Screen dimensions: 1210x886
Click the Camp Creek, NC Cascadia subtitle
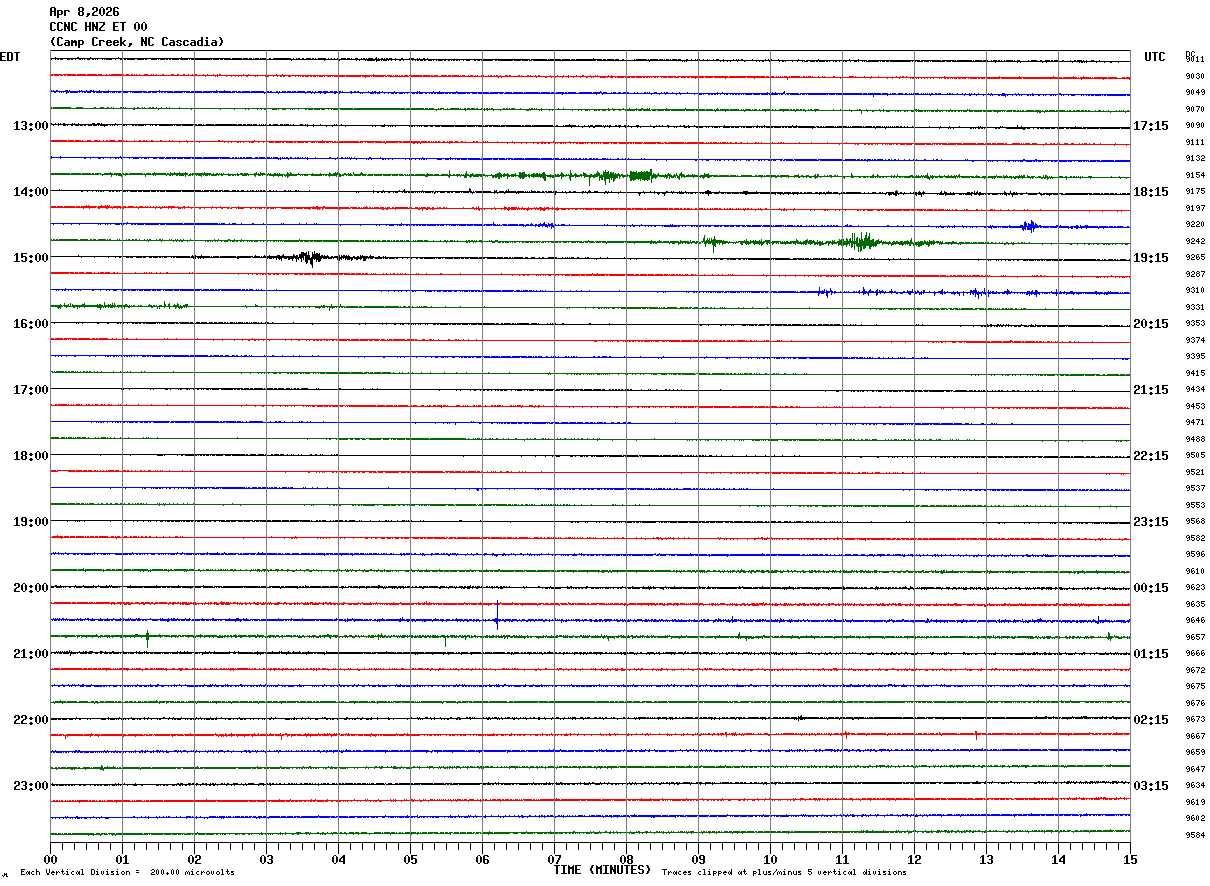[x=137, y=42]
